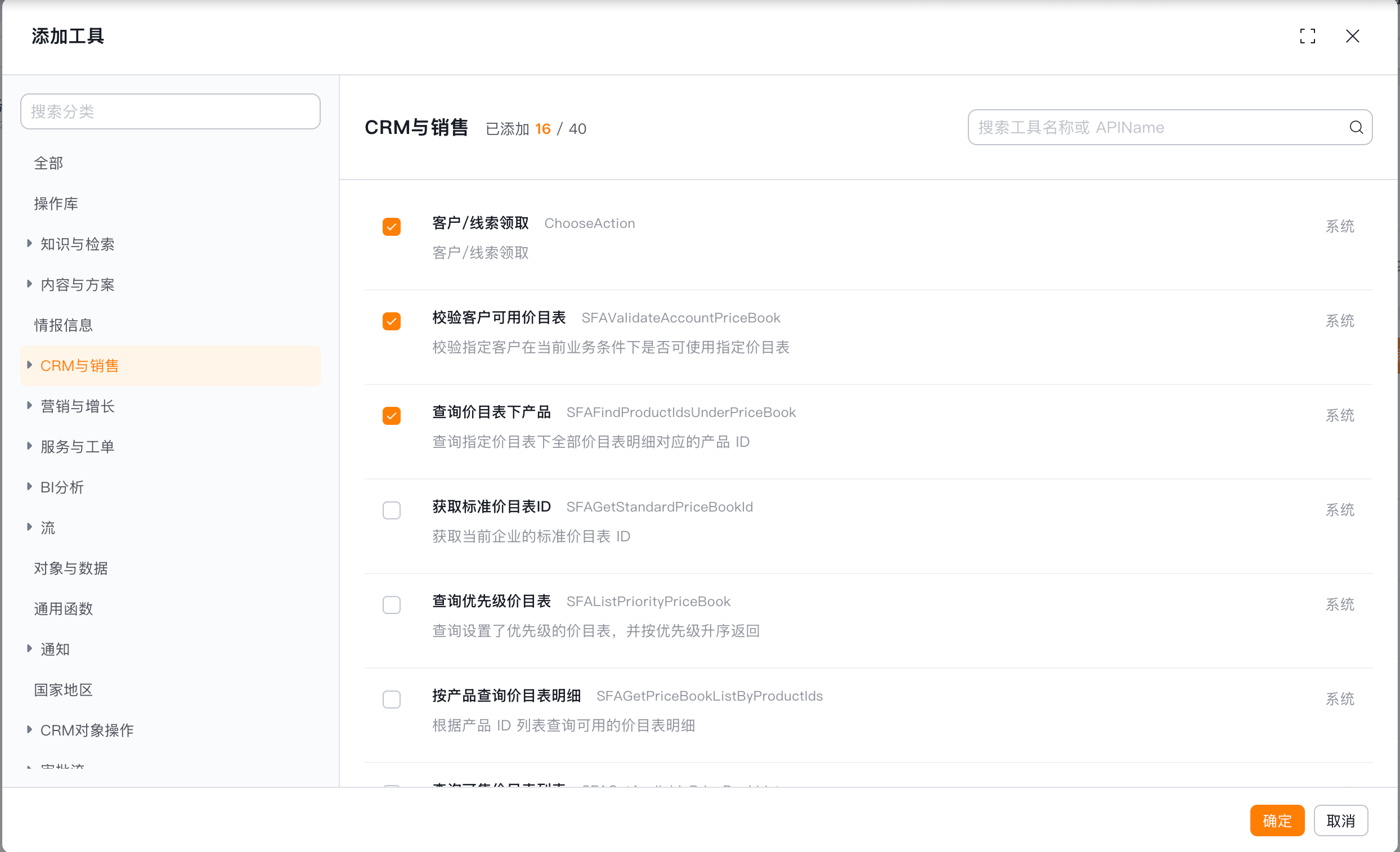Click 获取标准价目表ID tool title
The width and height of the screenshot is (1400, 852).
coord(491,507)
